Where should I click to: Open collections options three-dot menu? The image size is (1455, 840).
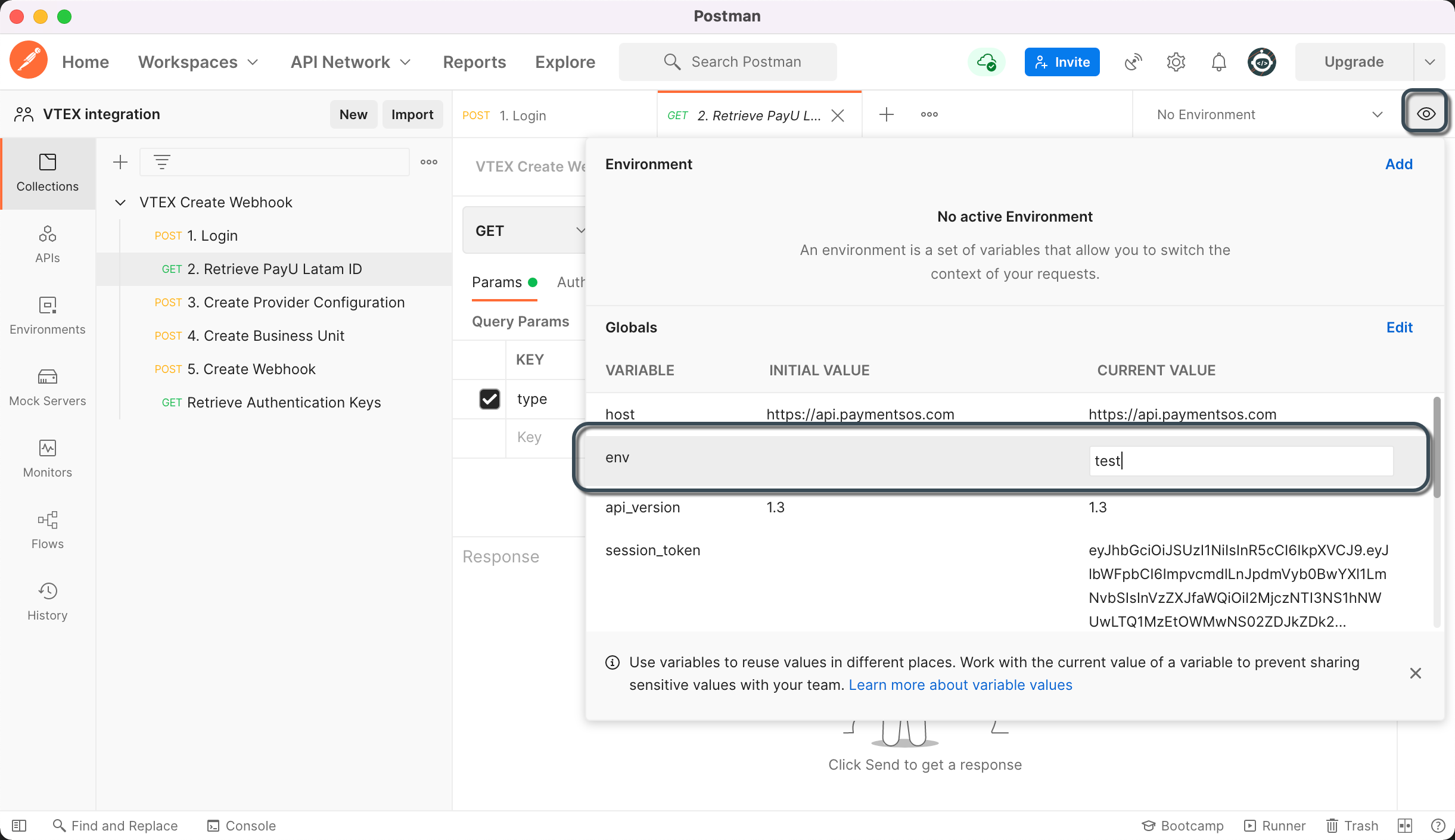pyautogui.click(x=429, y=162)
